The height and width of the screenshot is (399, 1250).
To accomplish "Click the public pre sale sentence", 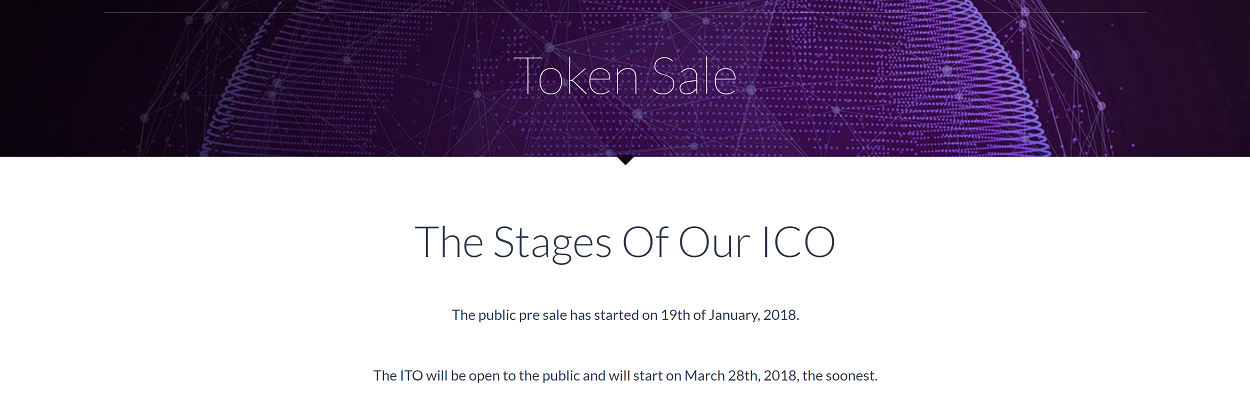I will click(x=625, y=315).
